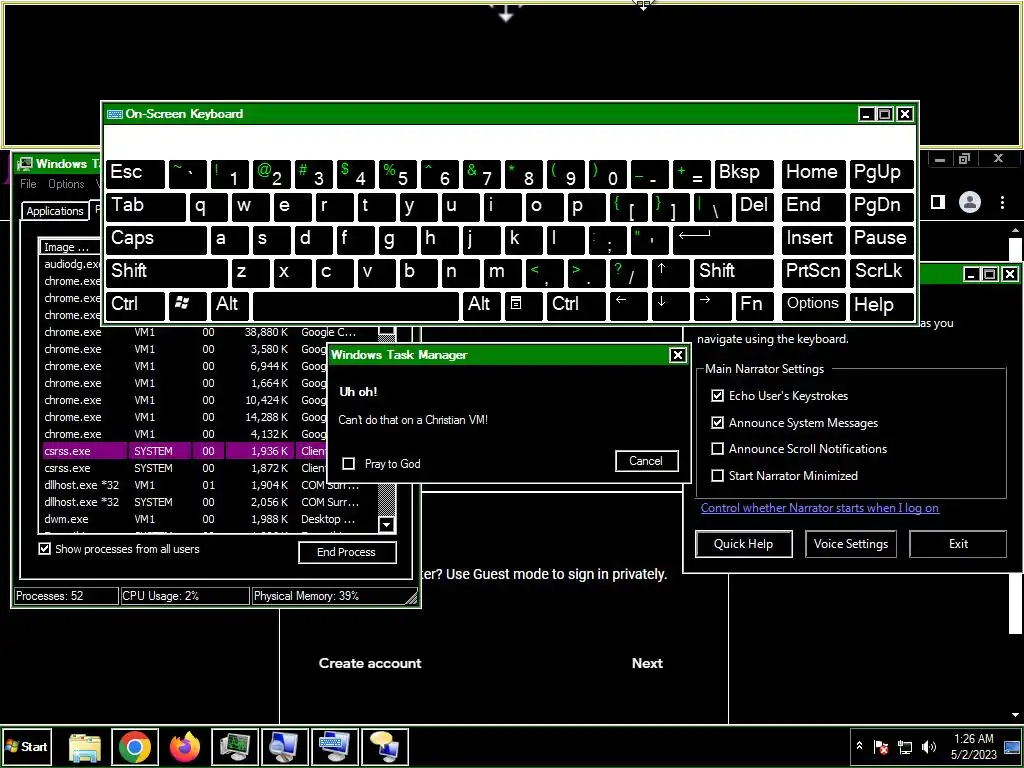Show hidden tray icons arrow

coord(859,746)
